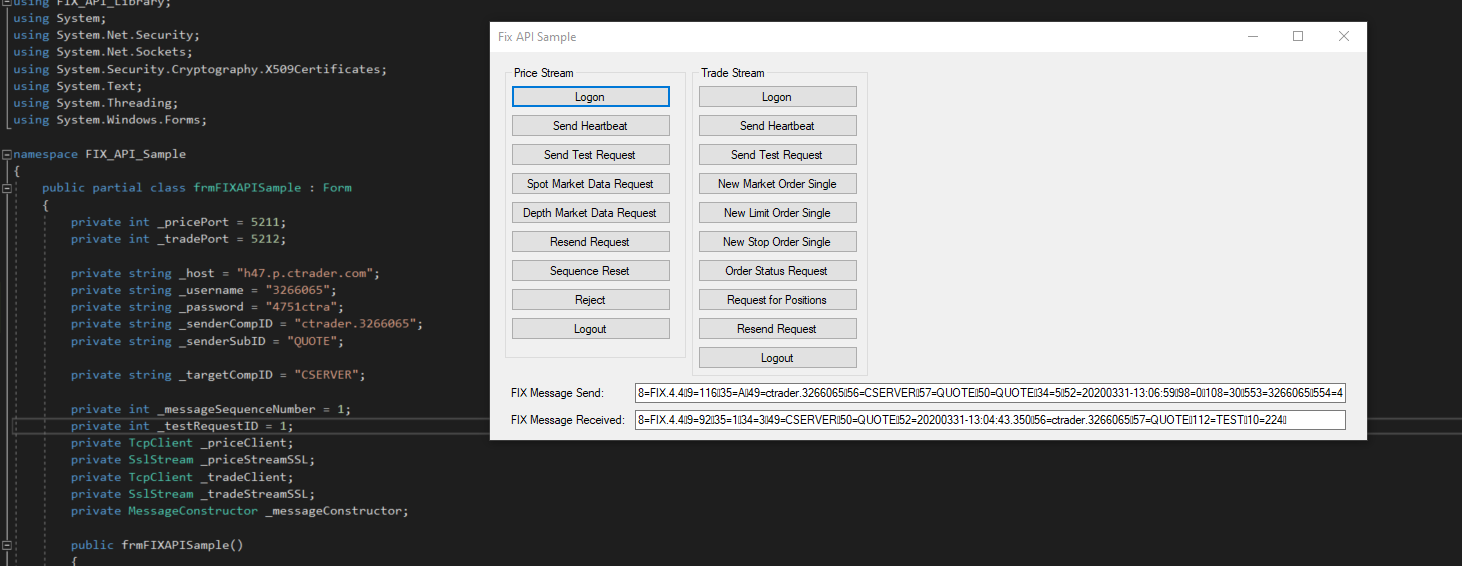Viewport: 1462px width, 566px height.
Task: Click the SslStream _tradeStreamSSL declaration
Action: pyautogui.click(x=193, y=494)
